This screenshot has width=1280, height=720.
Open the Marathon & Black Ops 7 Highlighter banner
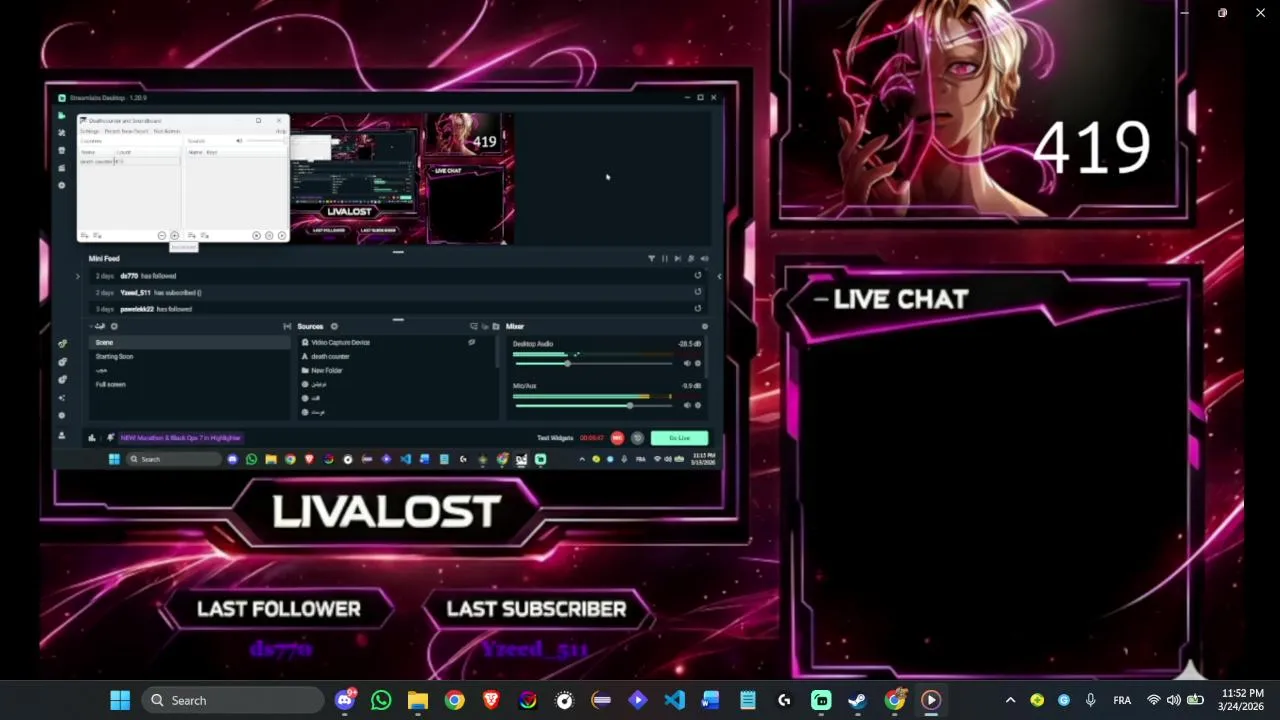point(181,438)
